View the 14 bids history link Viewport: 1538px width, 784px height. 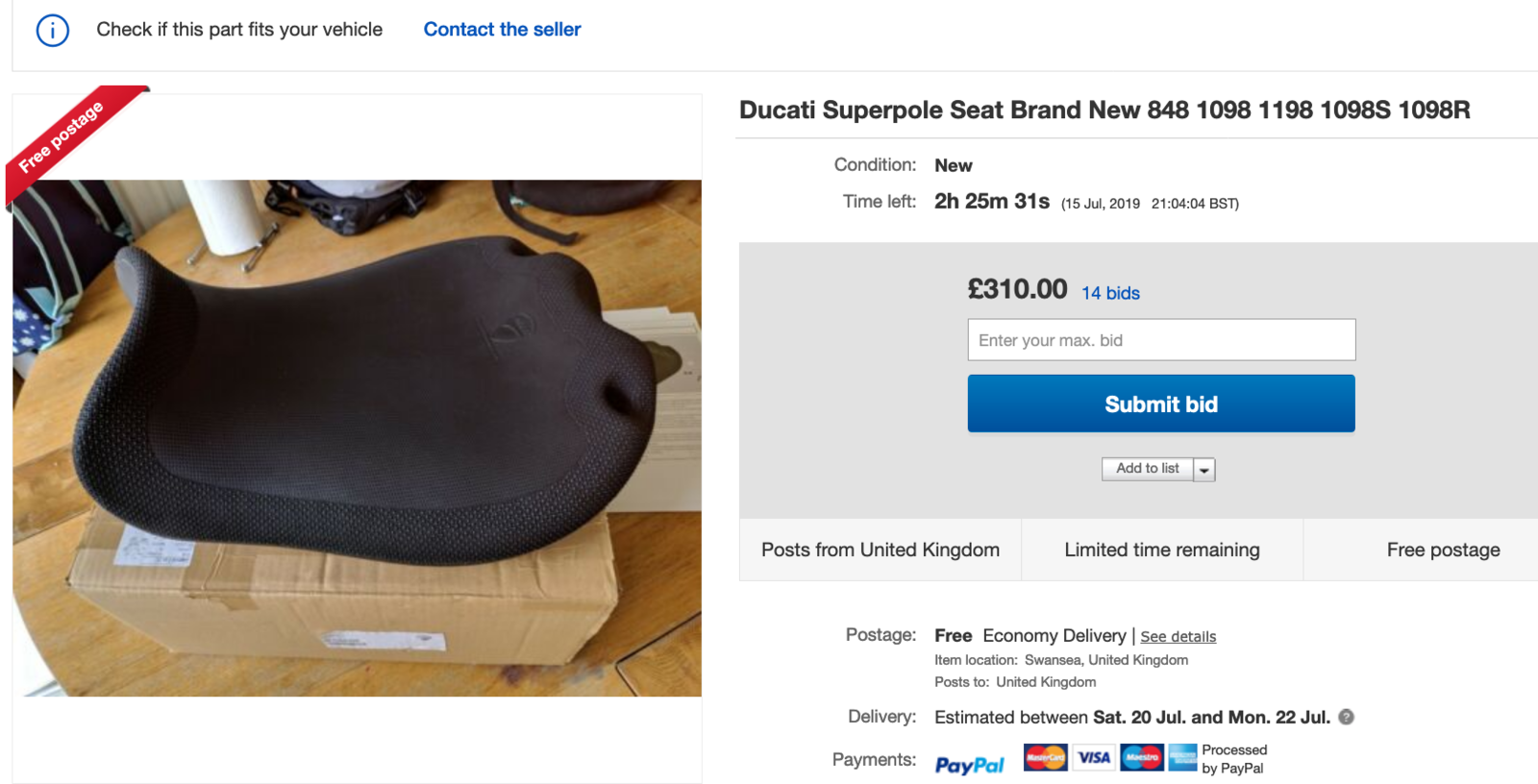[1110, 293]
